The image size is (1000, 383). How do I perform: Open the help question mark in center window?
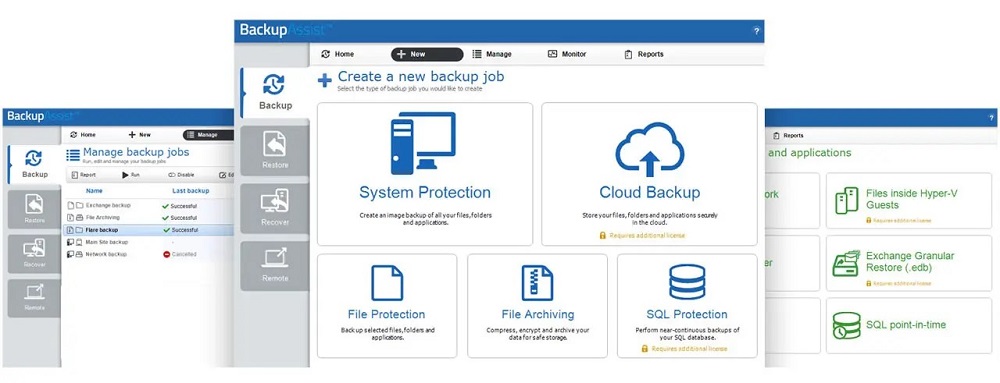click(756, 31)
